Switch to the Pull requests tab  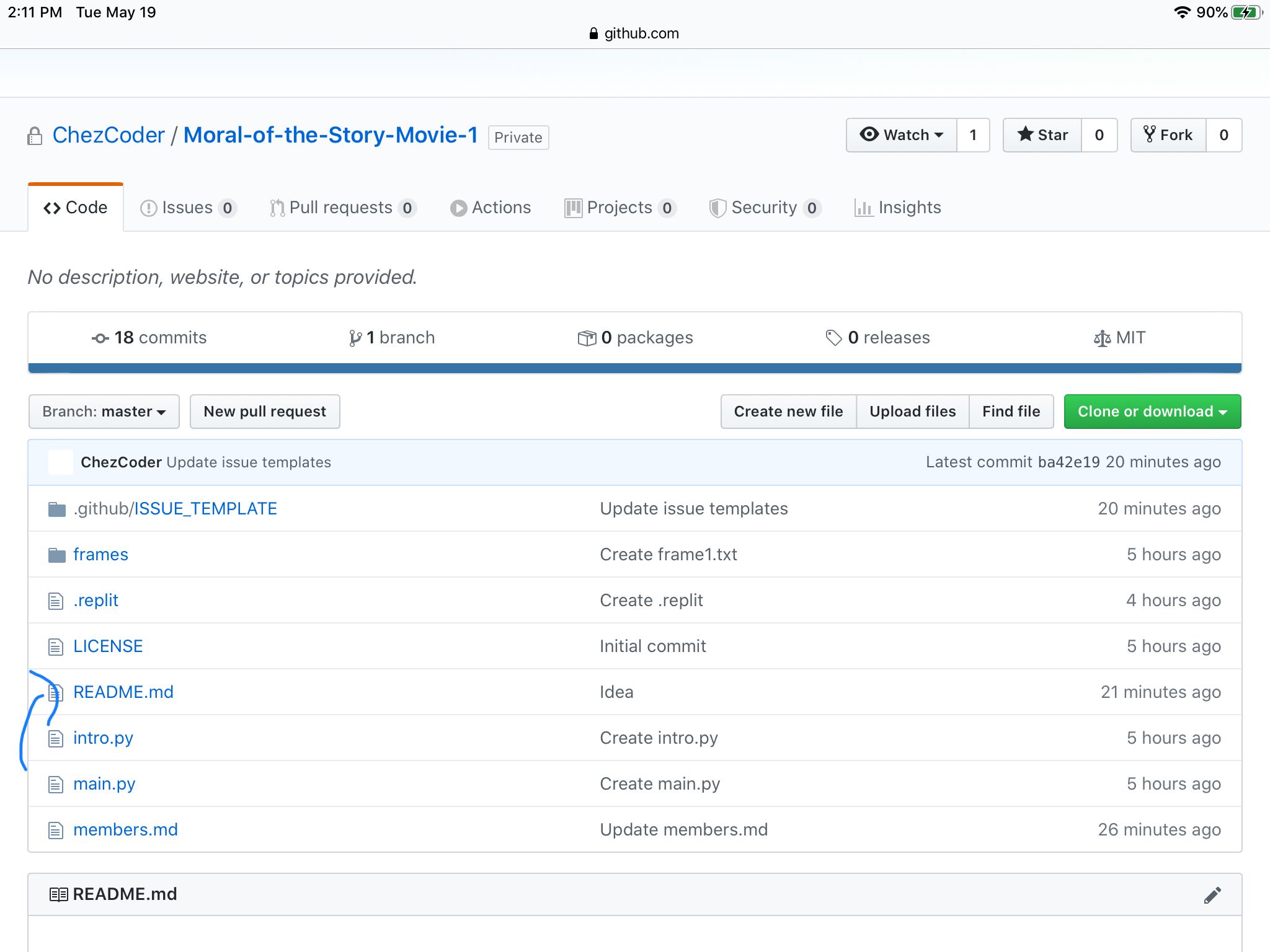(x=343, y=208)
